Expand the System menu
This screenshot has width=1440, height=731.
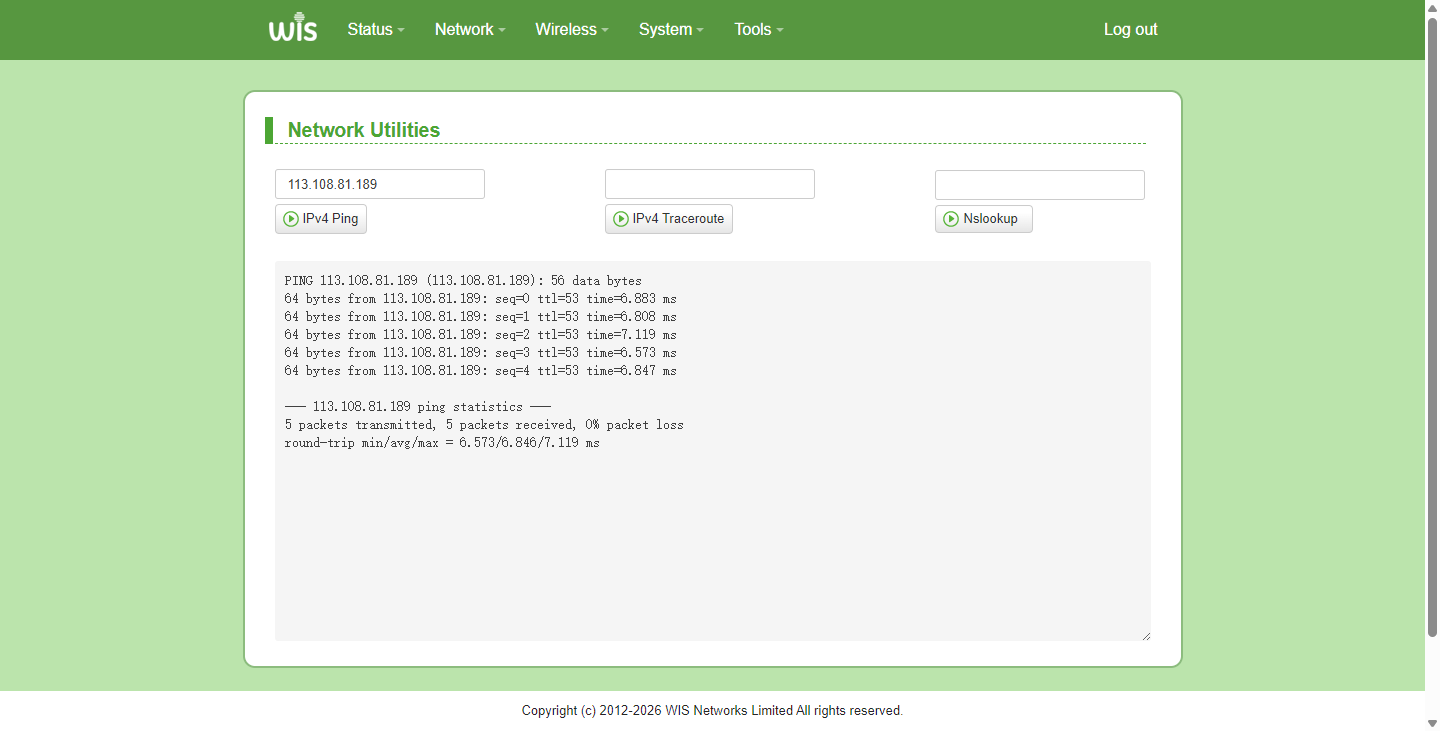[671, 30]
